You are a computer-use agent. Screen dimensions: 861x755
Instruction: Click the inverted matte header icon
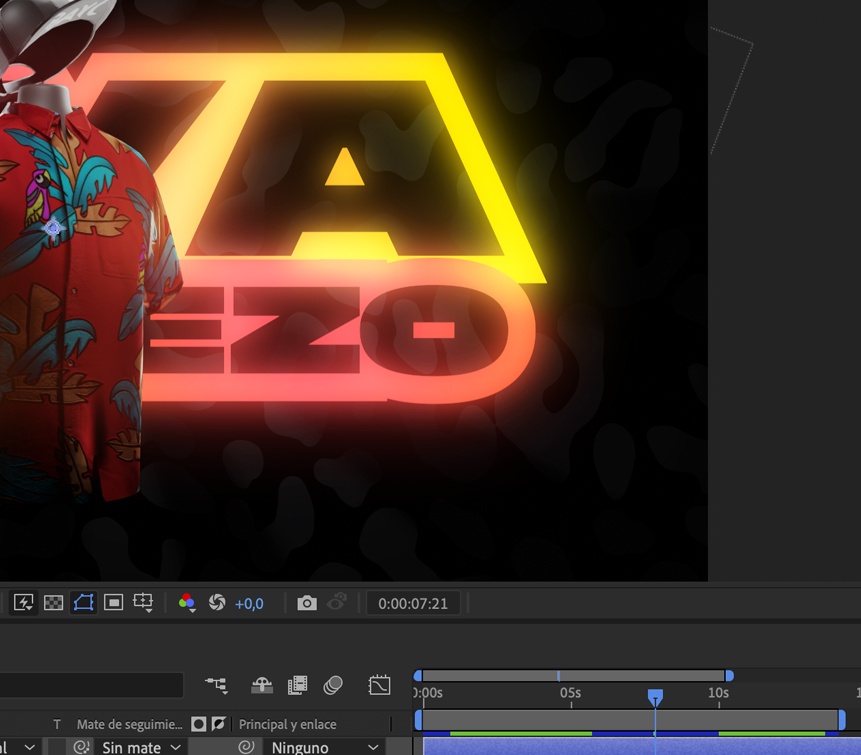(218, 724)
